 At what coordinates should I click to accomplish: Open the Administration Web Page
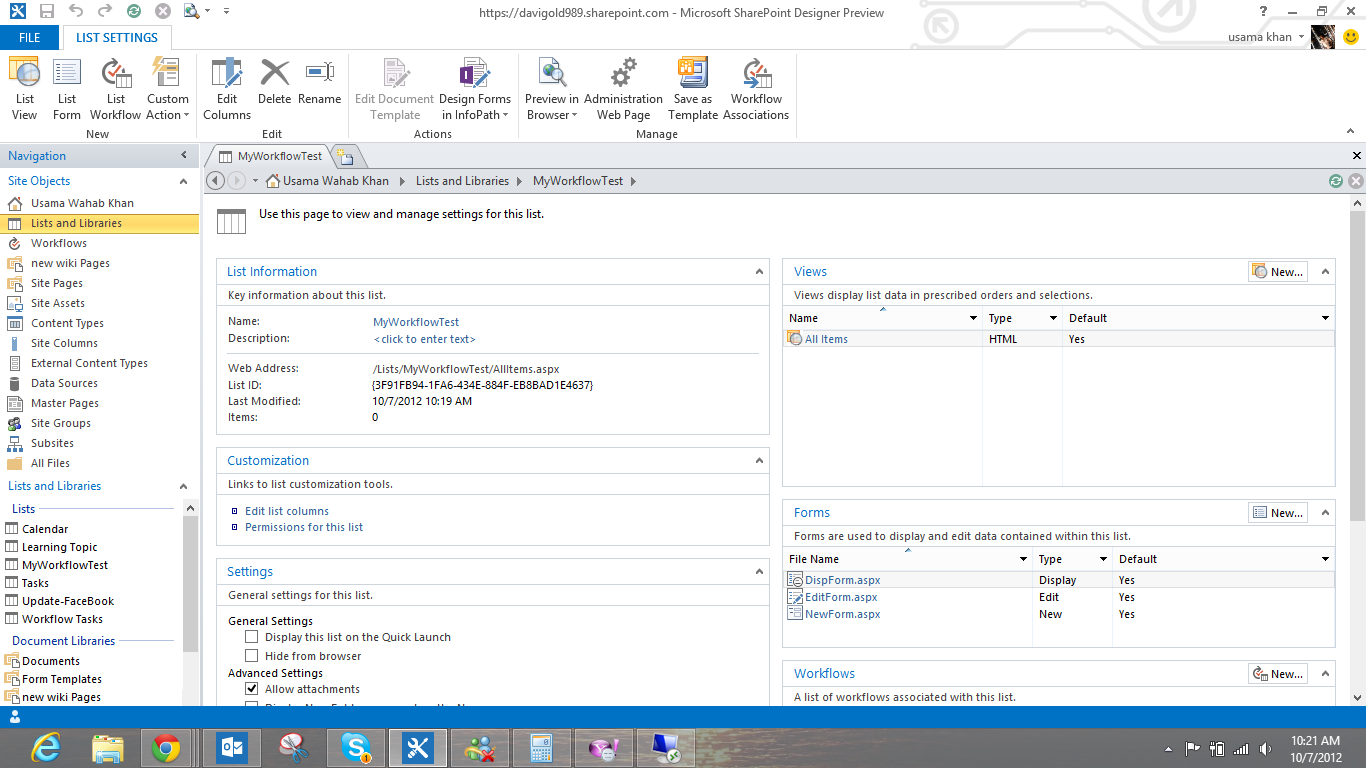[623, 86]
